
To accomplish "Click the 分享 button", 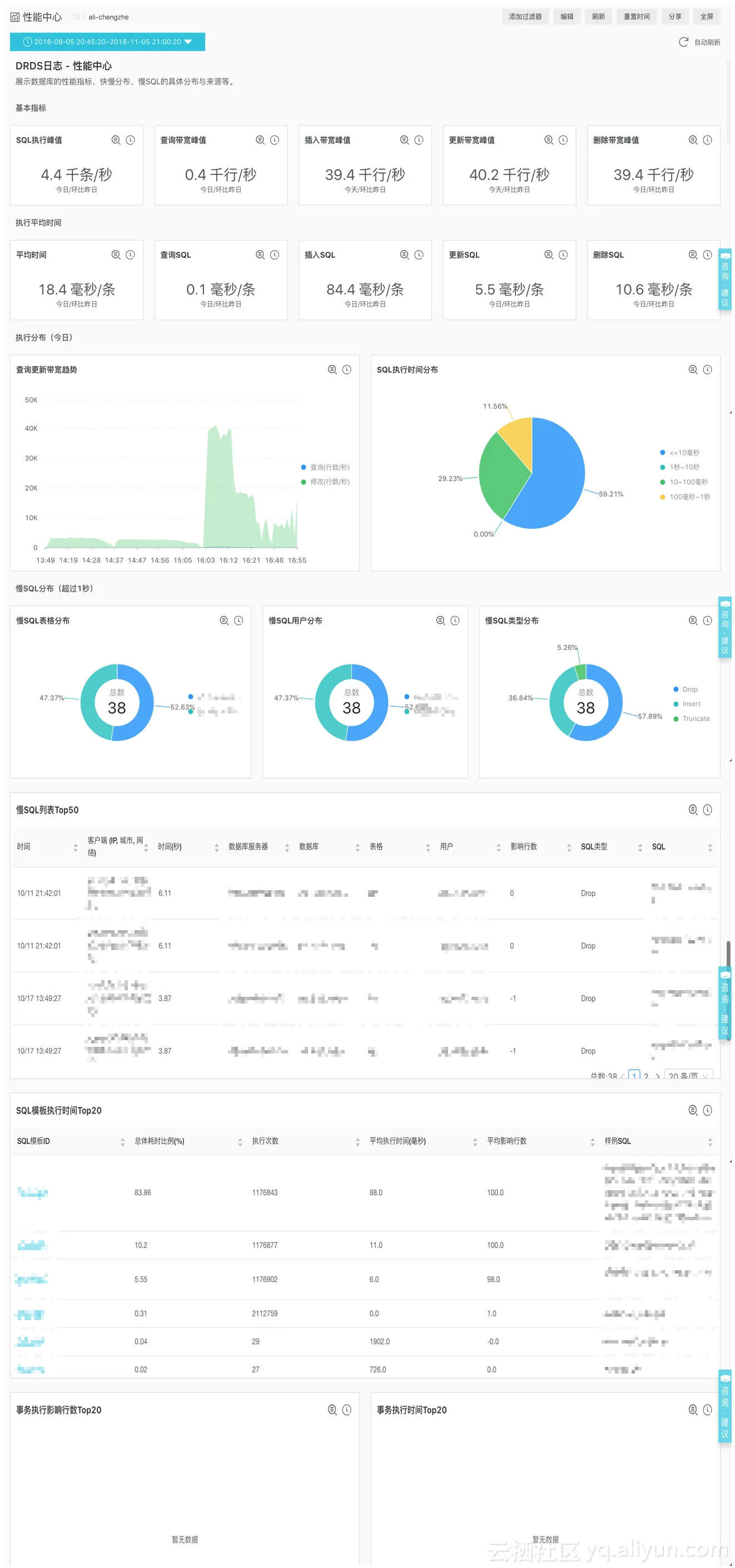I will coord(675,17).
